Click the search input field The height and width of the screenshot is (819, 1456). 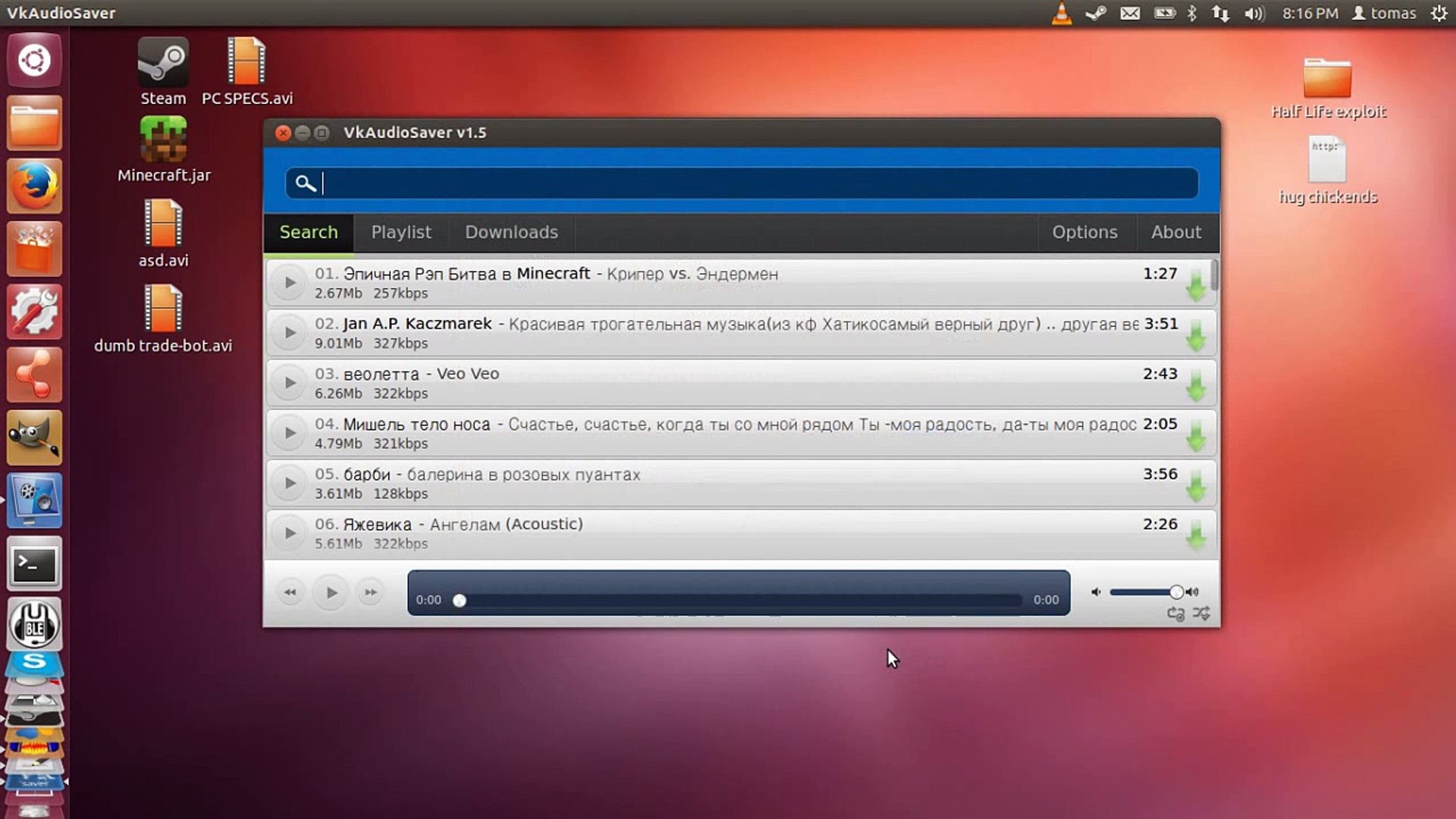click(x=743, y=183)
